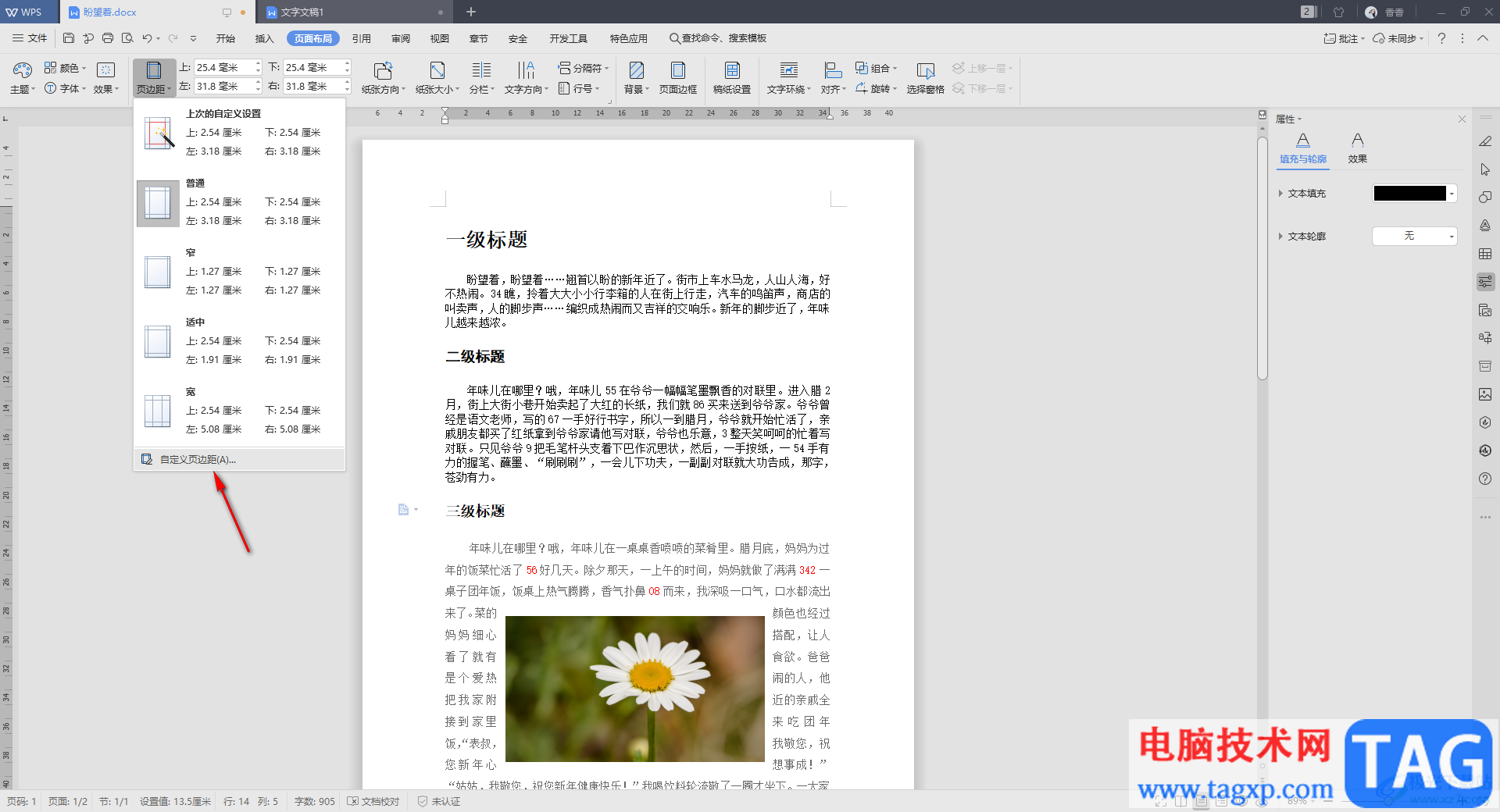Open the 批注 comments dropdown
The height and width of the screenshot is (812, 1500).
coord(1344,38)
